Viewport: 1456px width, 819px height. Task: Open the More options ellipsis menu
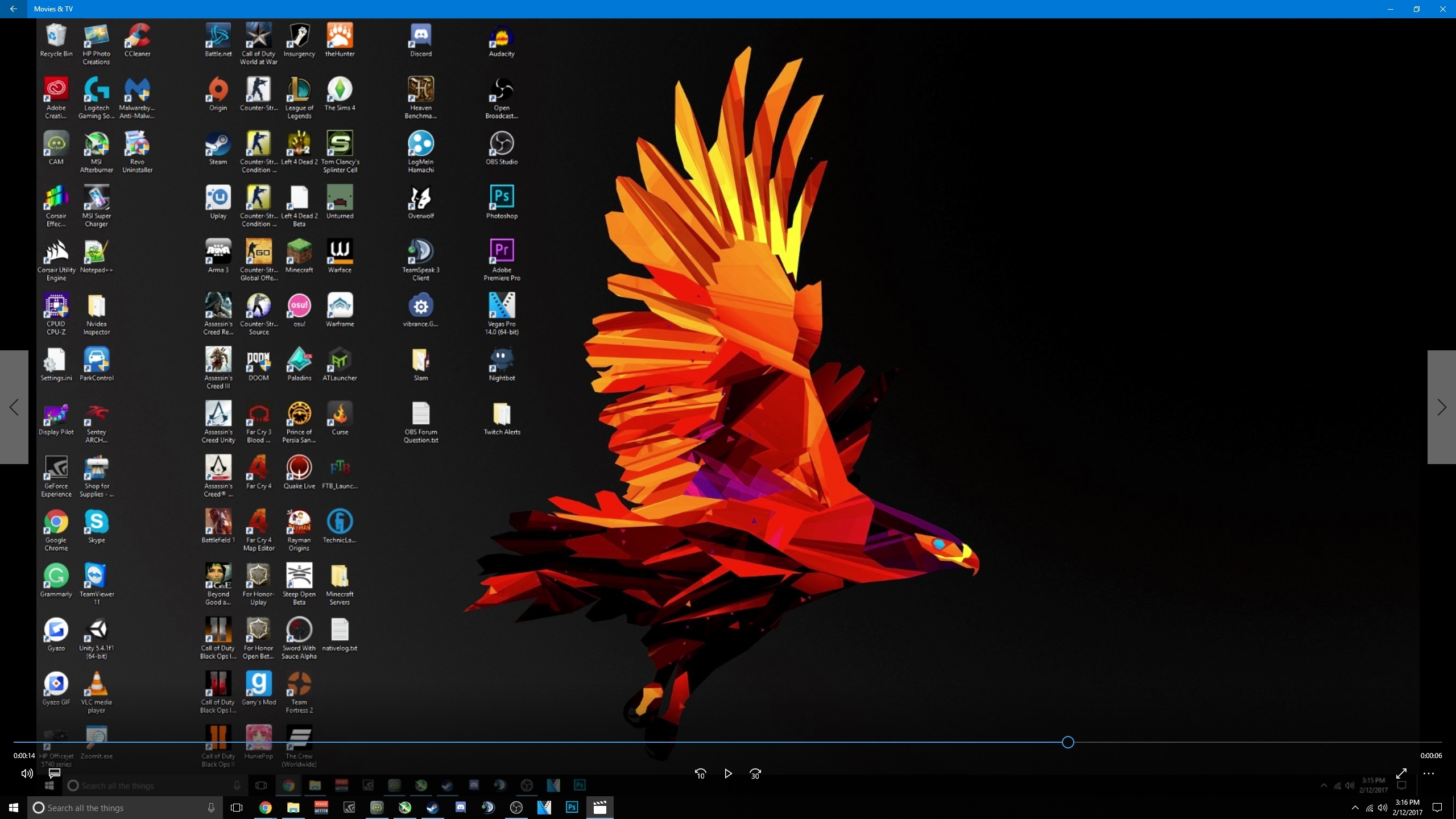click(x=1429, y=773)
